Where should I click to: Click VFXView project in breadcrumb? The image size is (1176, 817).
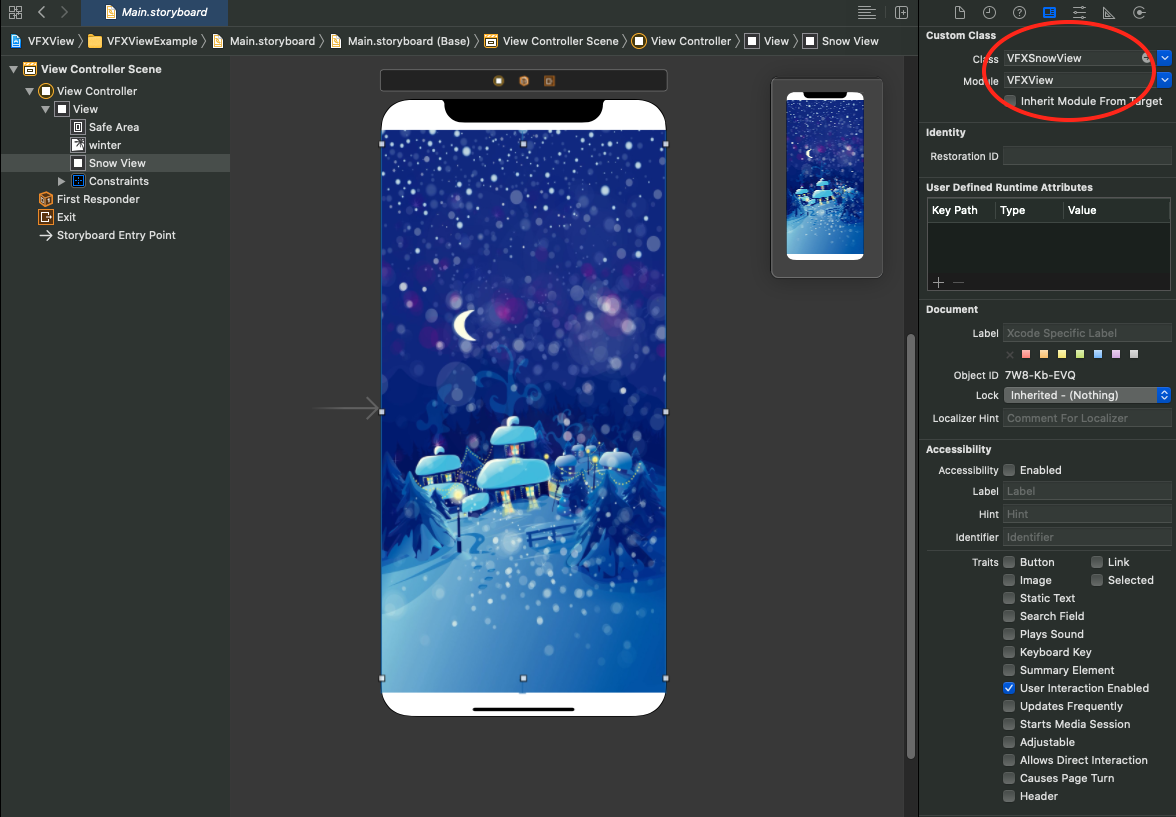[43, 41]
